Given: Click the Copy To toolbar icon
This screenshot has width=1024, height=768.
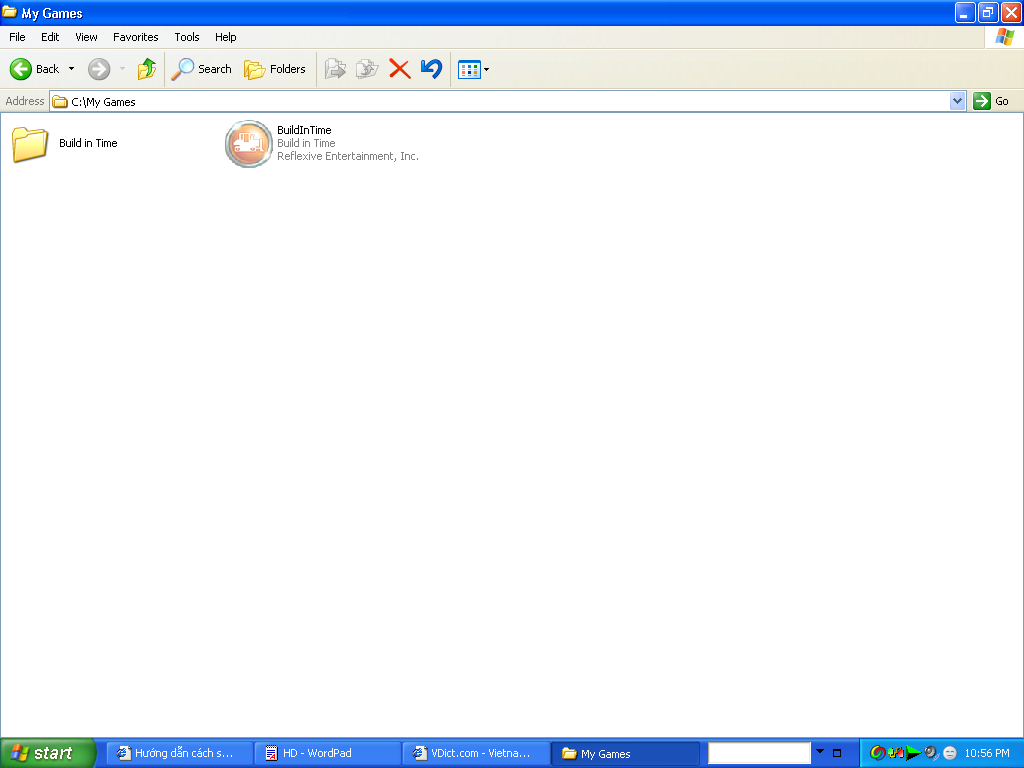Looking at the screenshot, I should pos(367,69).
